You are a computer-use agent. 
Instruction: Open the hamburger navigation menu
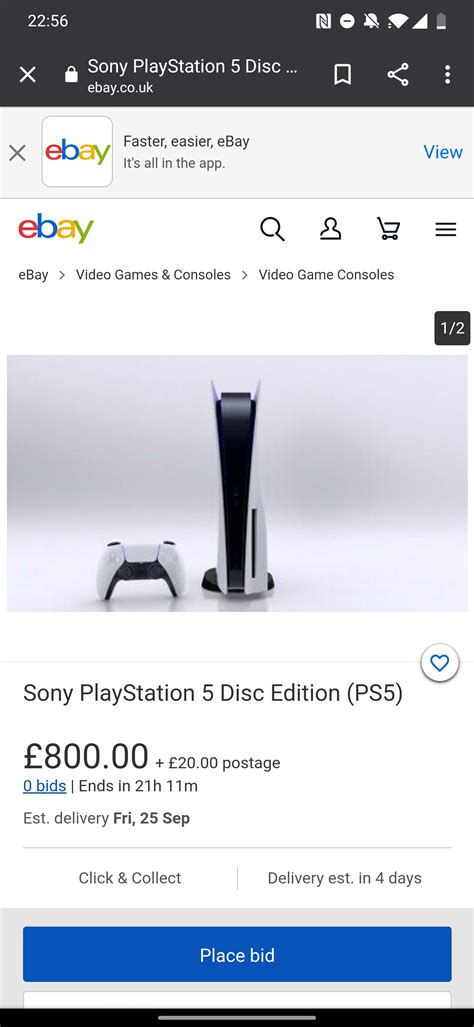point(446,229)
